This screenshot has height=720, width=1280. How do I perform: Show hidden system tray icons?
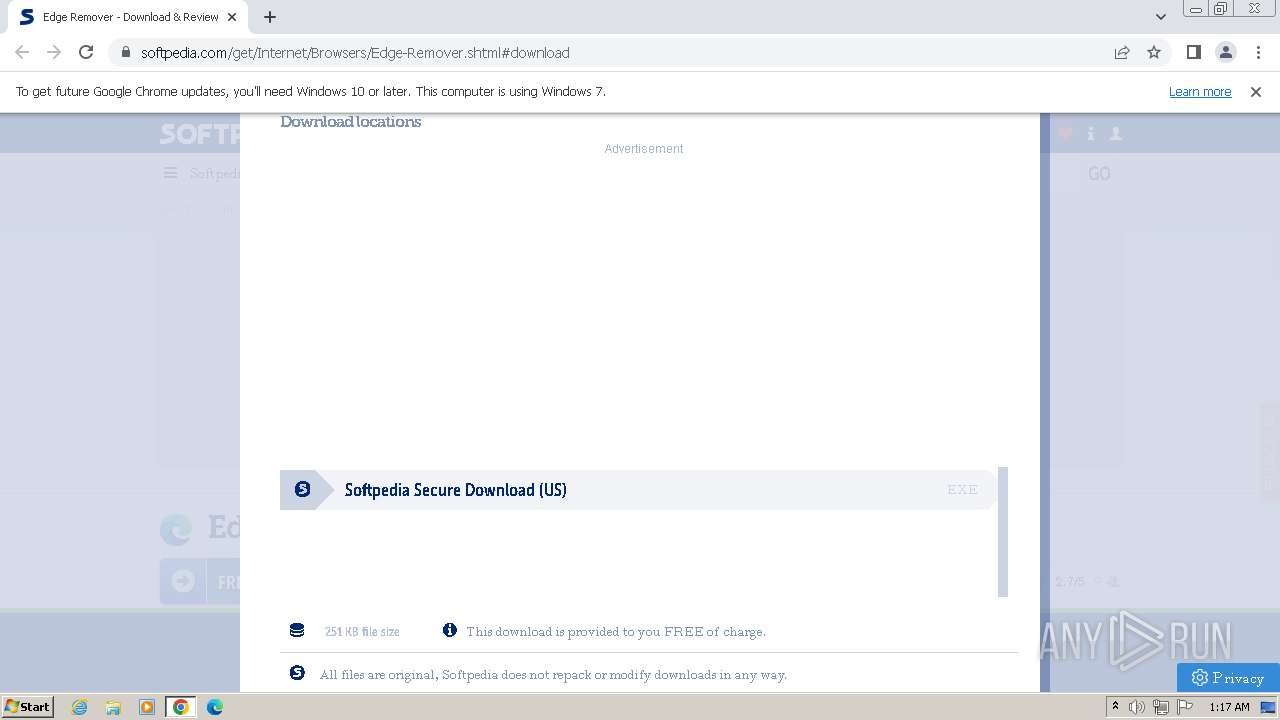tap(1116, 707)
